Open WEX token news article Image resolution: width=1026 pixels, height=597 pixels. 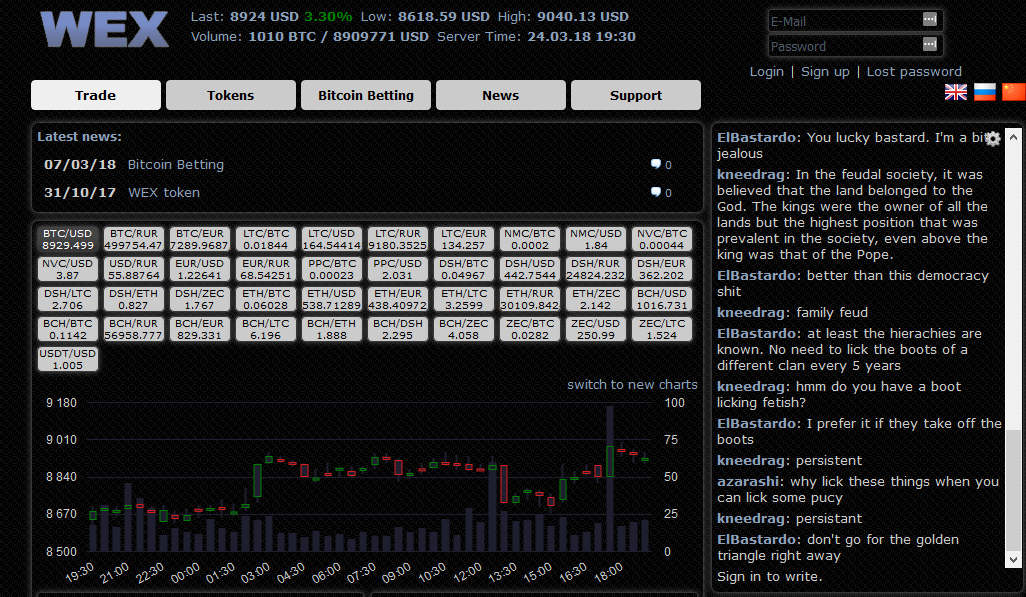pyautogui.click(x=164, y=192)
